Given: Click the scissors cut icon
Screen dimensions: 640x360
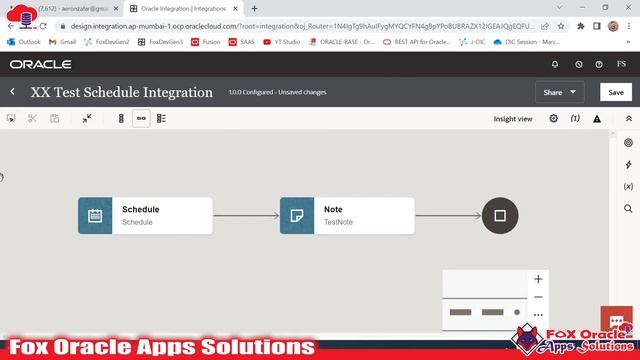Looking at the screenshot, I should pyautogui.click(x=33, y=119).
